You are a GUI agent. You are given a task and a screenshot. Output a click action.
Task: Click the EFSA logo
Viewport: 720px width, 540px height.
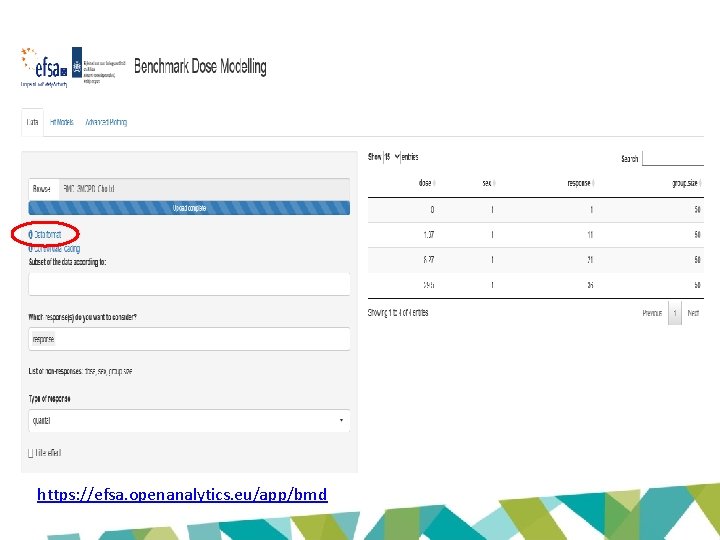click(x=44, y=67)
